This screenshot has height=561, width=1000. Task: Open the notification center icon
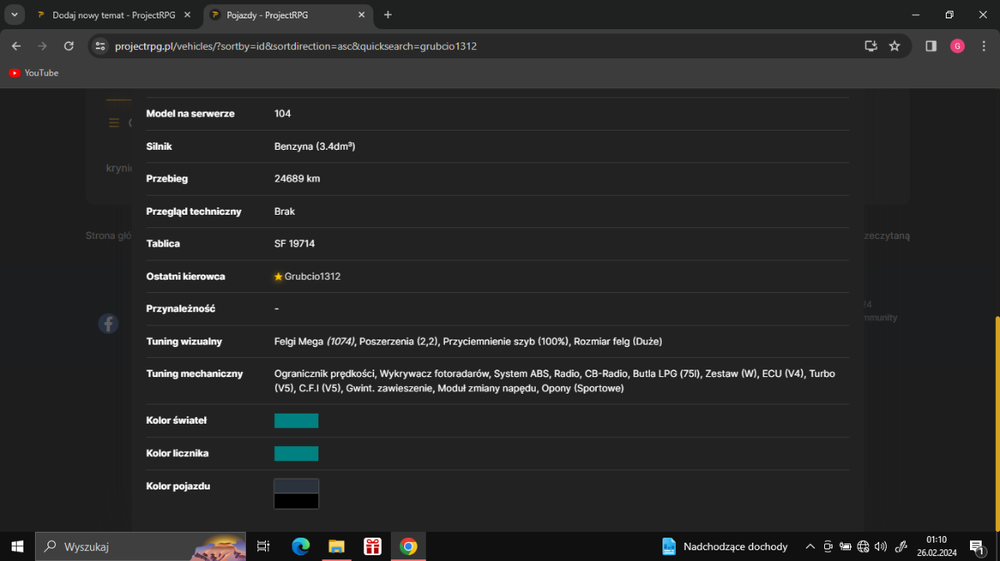[976, 546]
